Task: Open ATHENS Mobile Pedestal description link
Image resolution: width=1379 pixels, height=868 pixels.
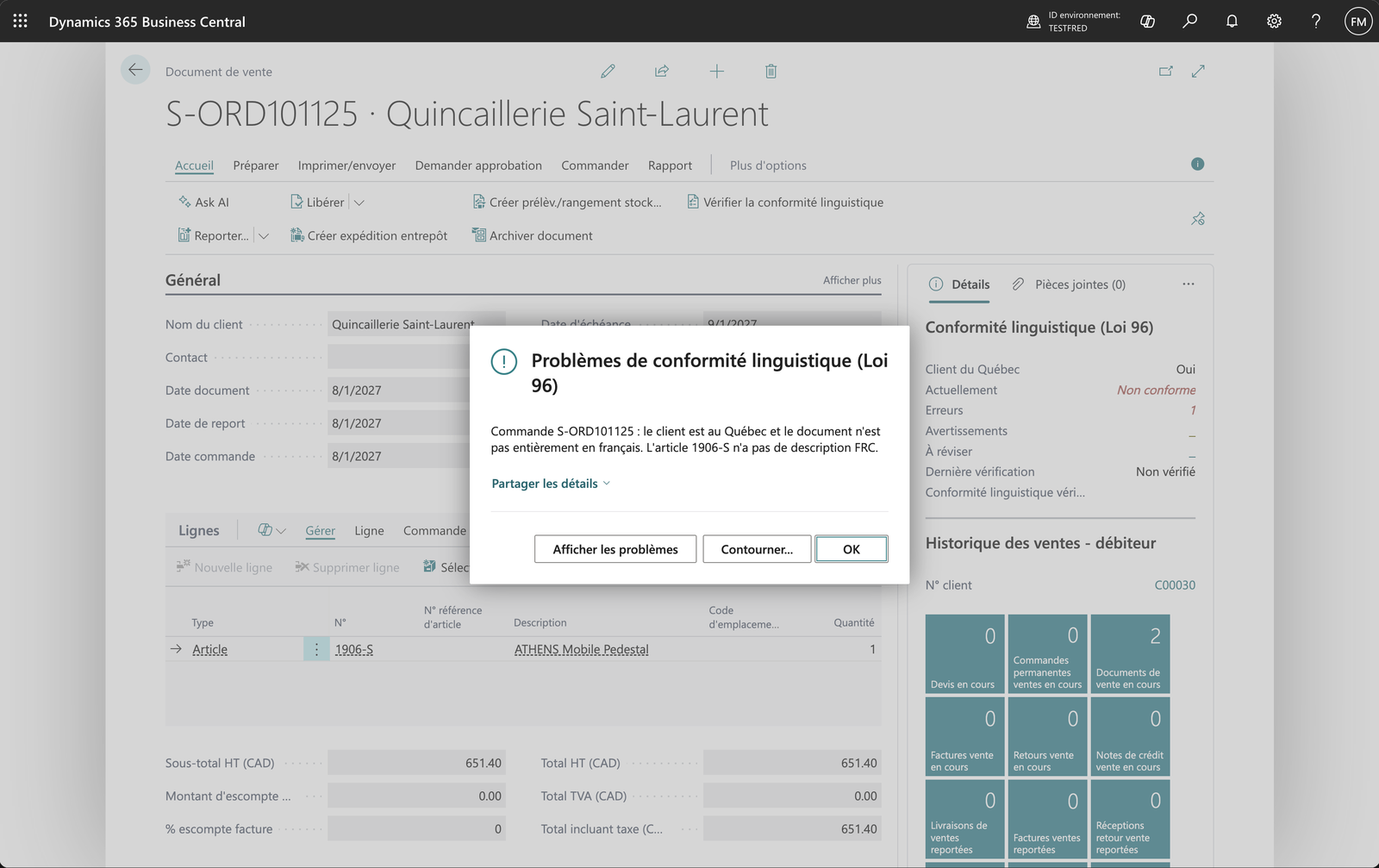Action: [x=581, y=650]
